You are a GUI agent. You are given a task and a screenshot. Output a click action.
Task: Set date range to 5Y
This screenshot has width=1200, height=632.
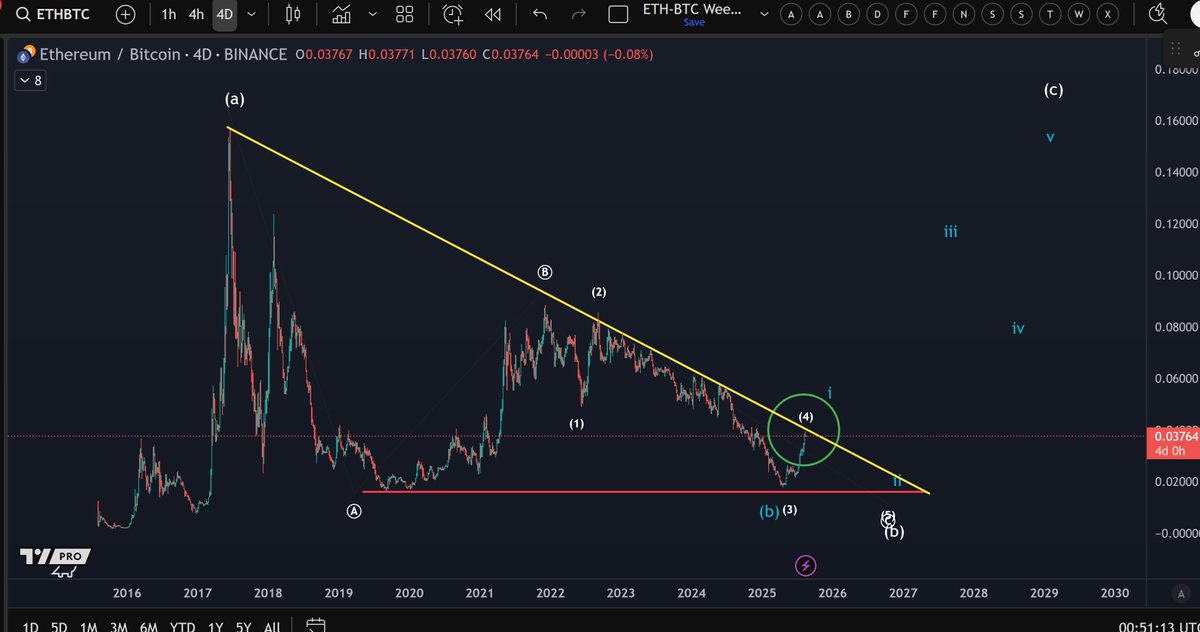click(243, 626)
